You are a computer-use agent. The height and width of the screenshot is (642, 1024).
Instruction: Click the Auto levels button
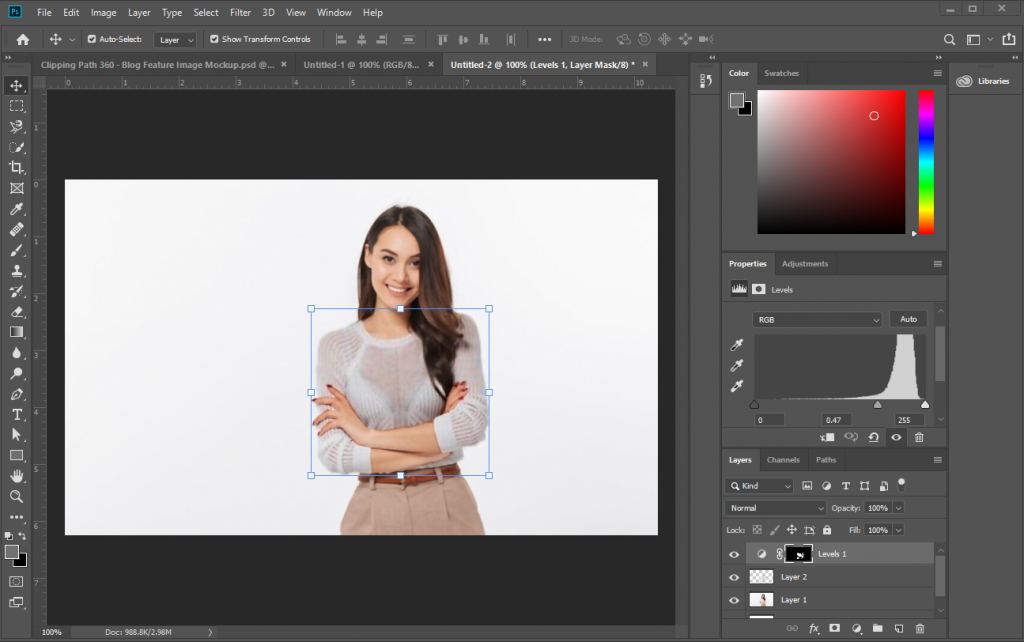tap(908, 319)
